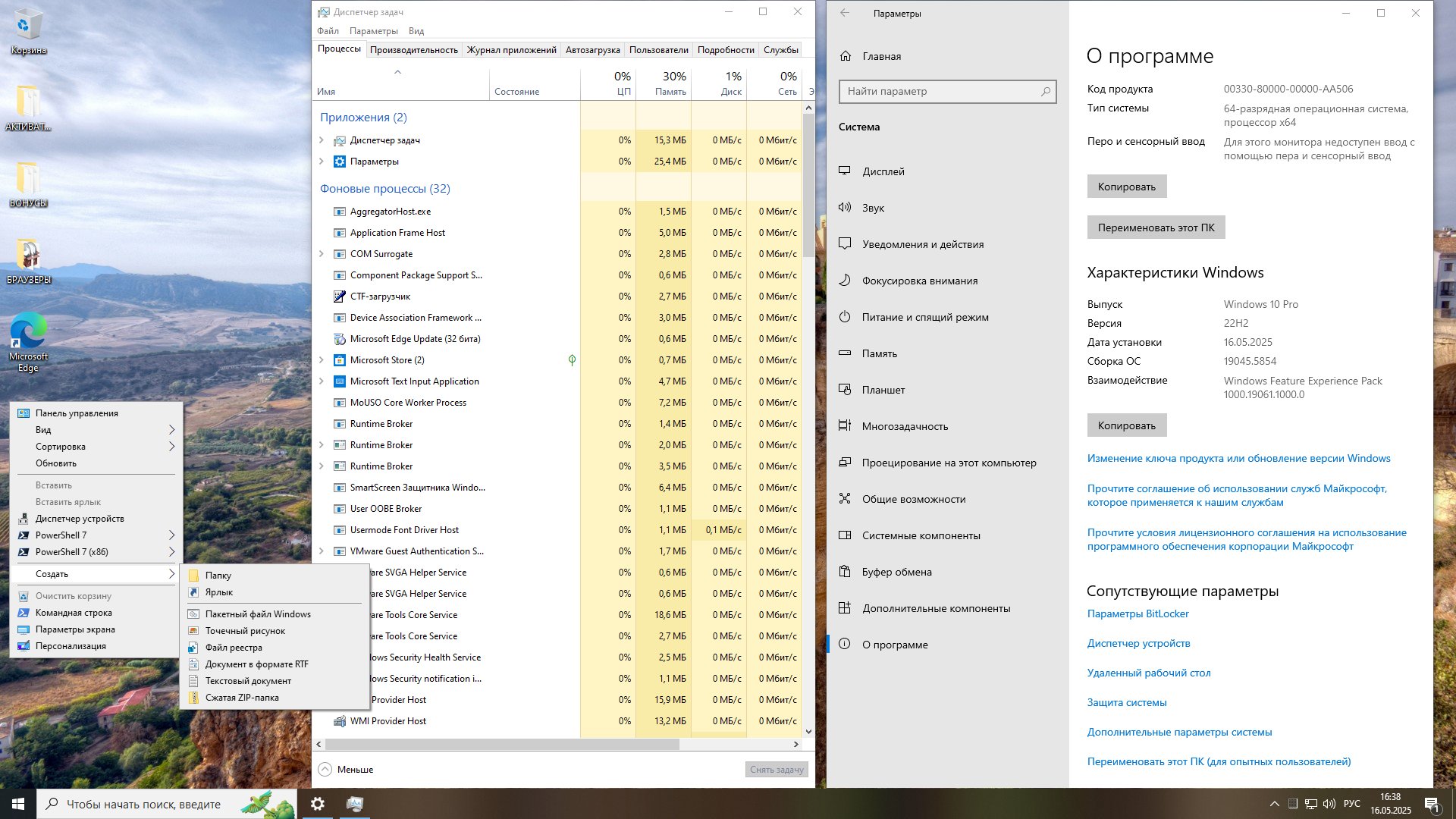Switch to the Службы tab
Viewport: 1456px width, 819px height.
tap(781, 50)
